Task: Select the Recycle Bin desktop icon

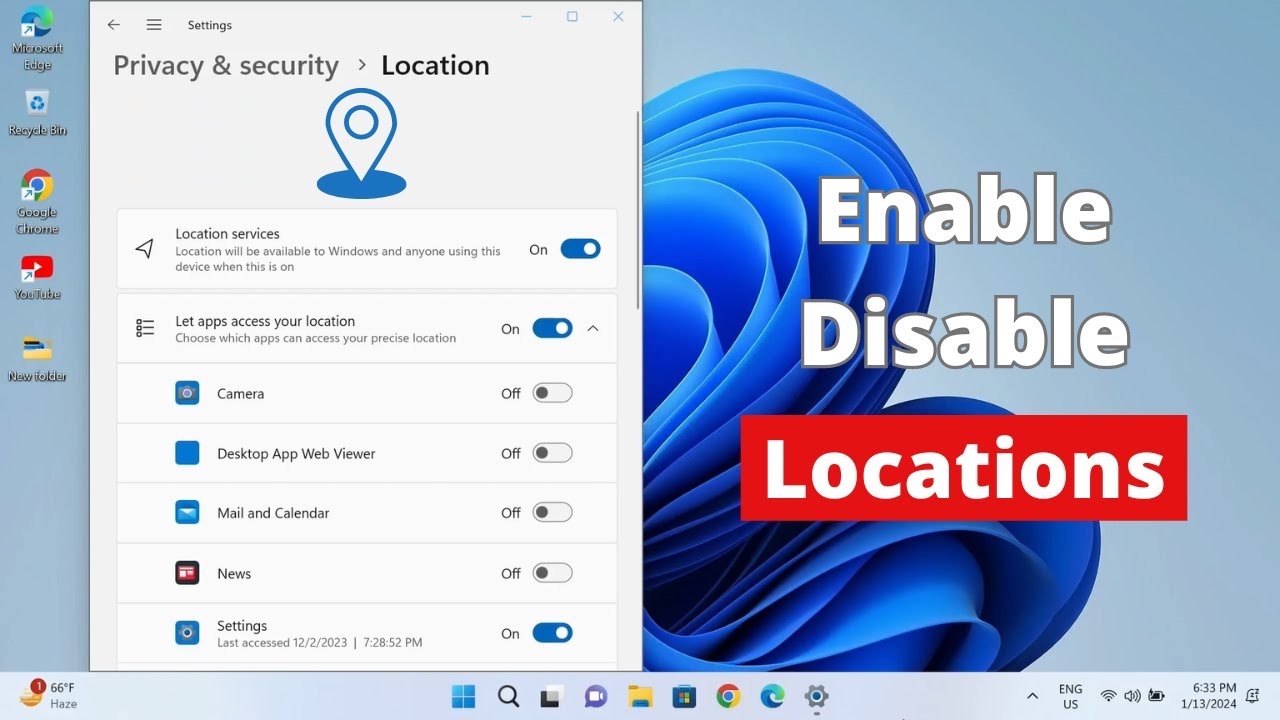Action: (37, 112)
